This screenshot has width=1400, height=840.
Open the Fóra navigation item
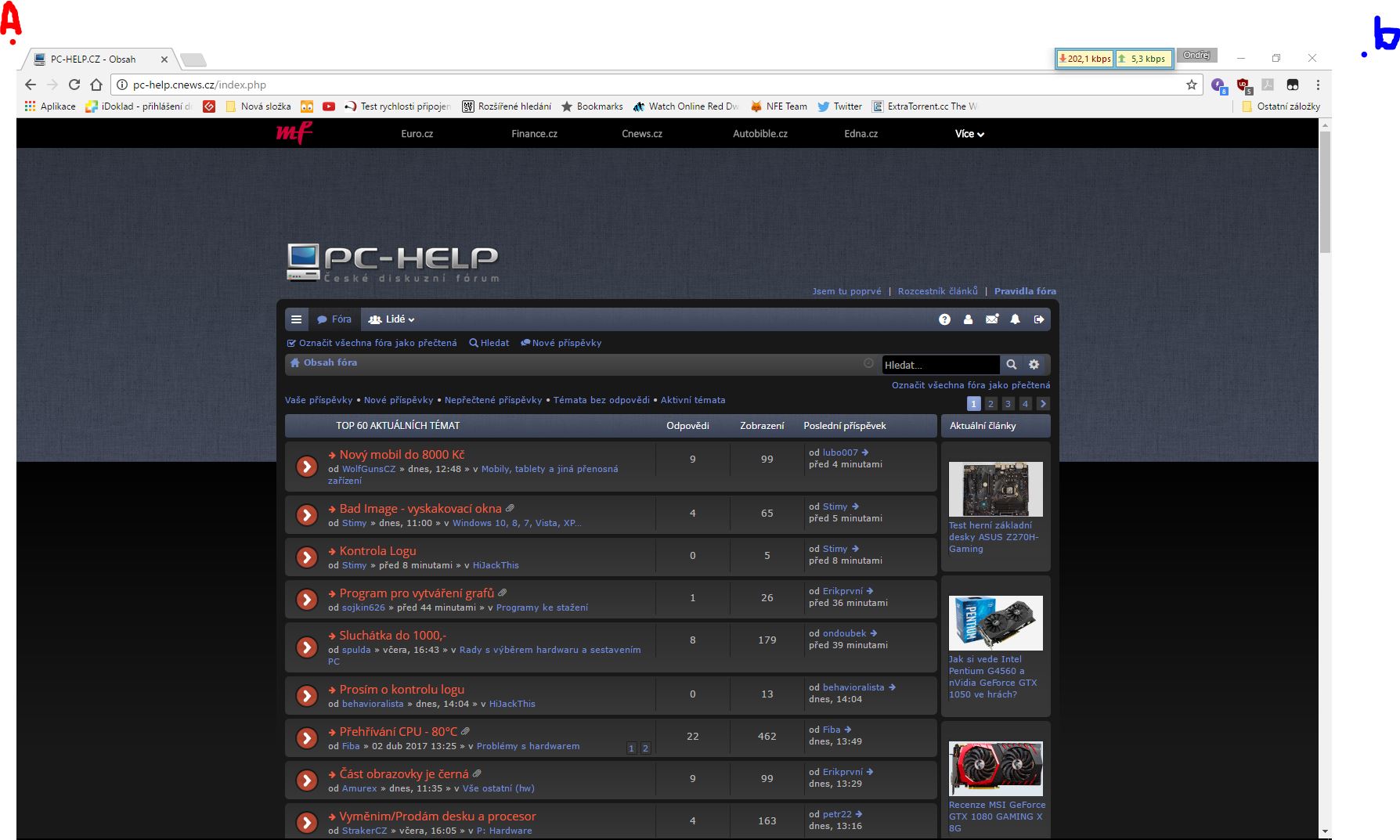334,319
